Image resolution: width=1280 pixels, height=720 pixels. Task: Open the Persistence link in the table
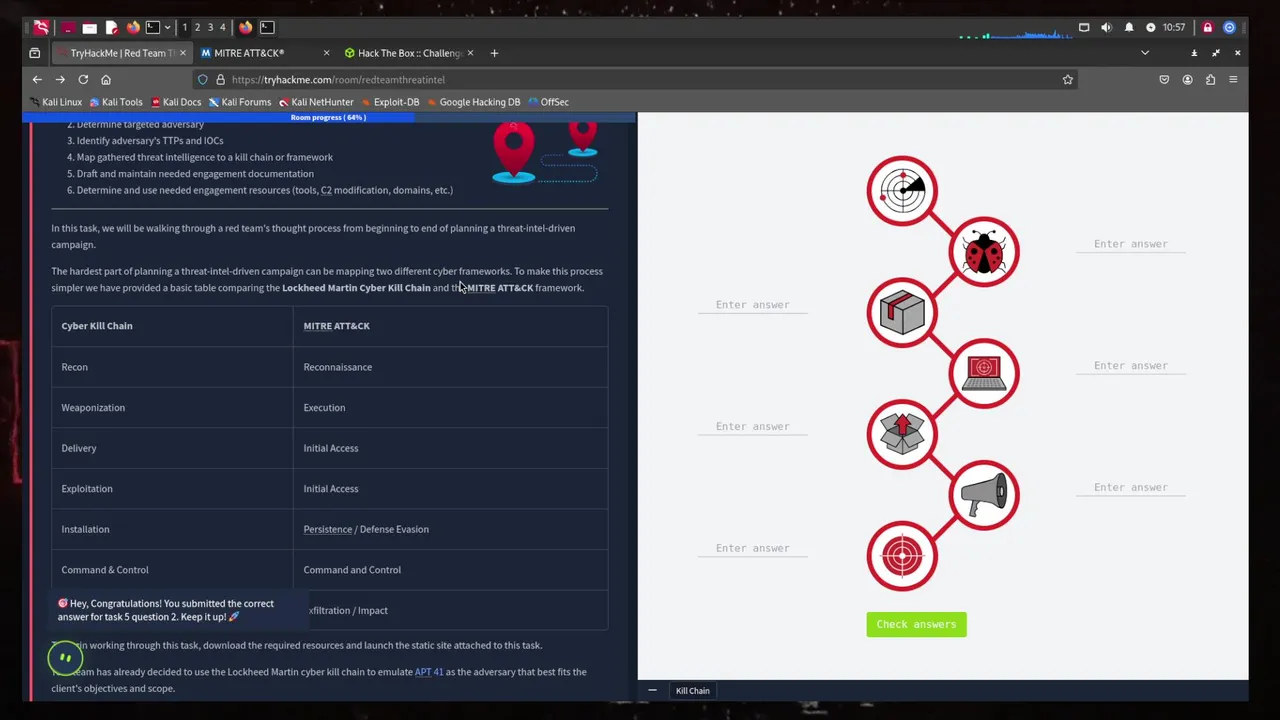[x=328, y=529]
